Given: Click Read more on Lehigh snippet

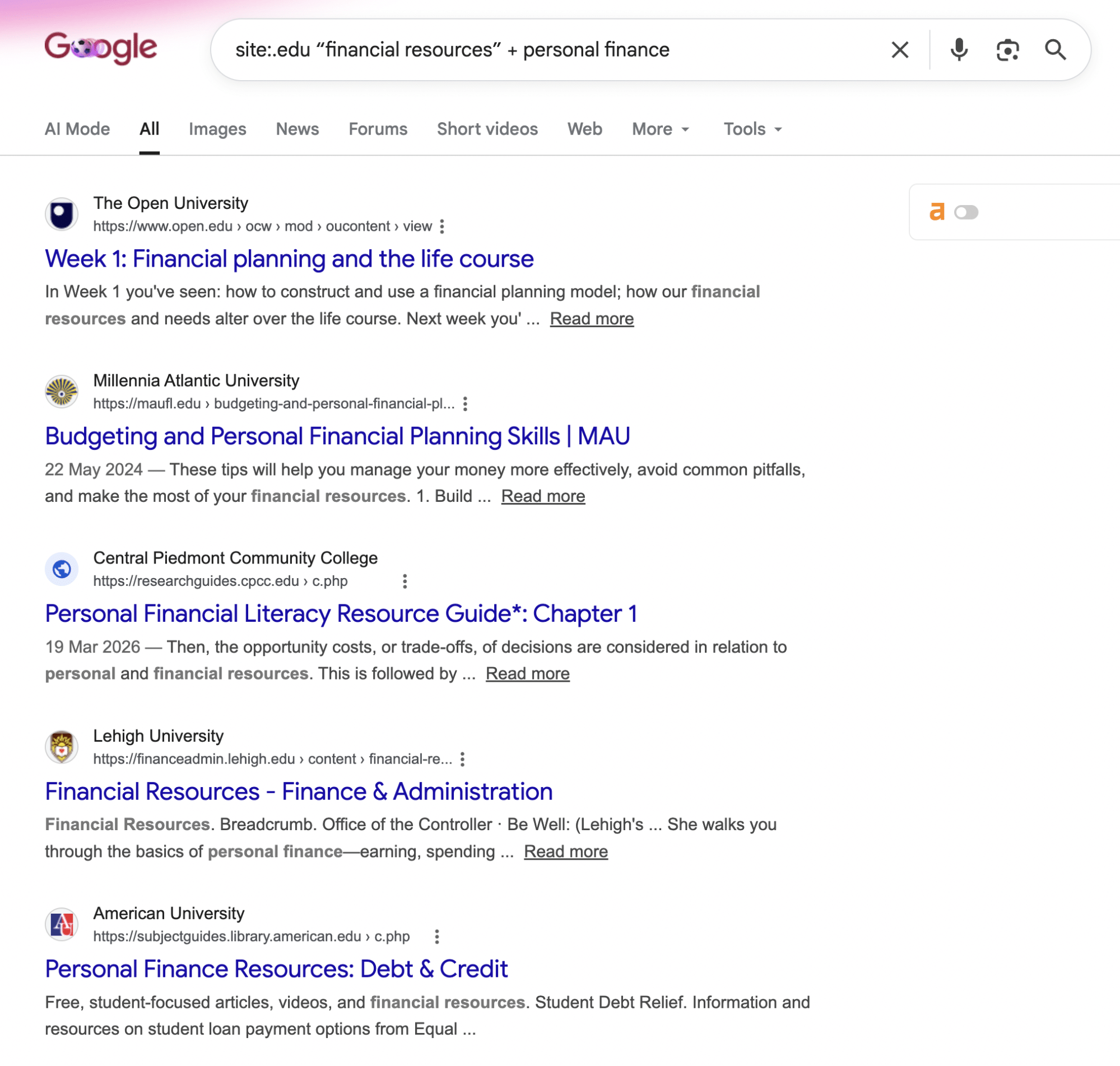Looking at the screenshot, I should click(565, 851).
